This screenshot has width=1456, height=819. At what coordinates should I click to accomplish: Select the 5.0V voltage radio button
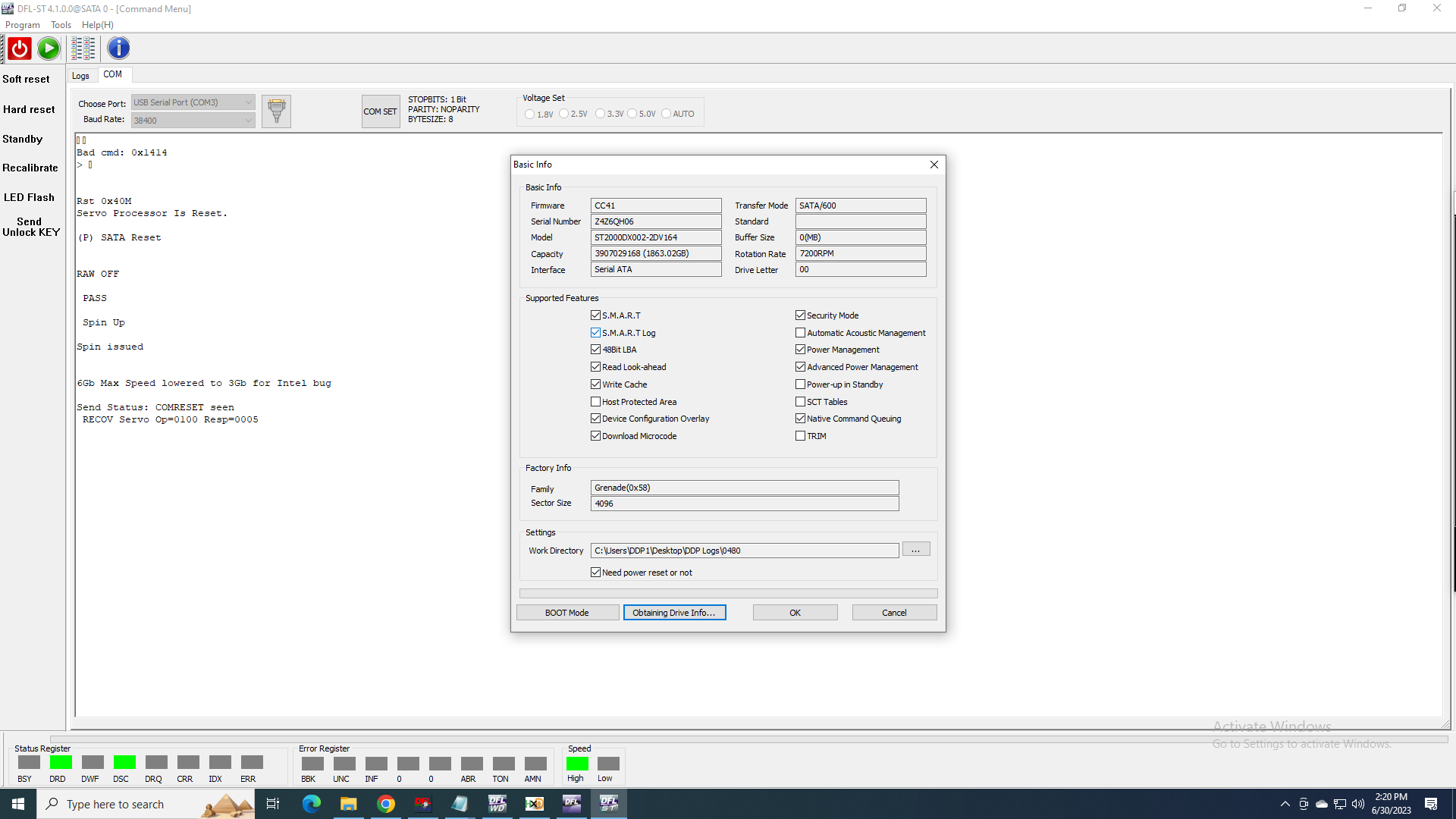[632, 114]
